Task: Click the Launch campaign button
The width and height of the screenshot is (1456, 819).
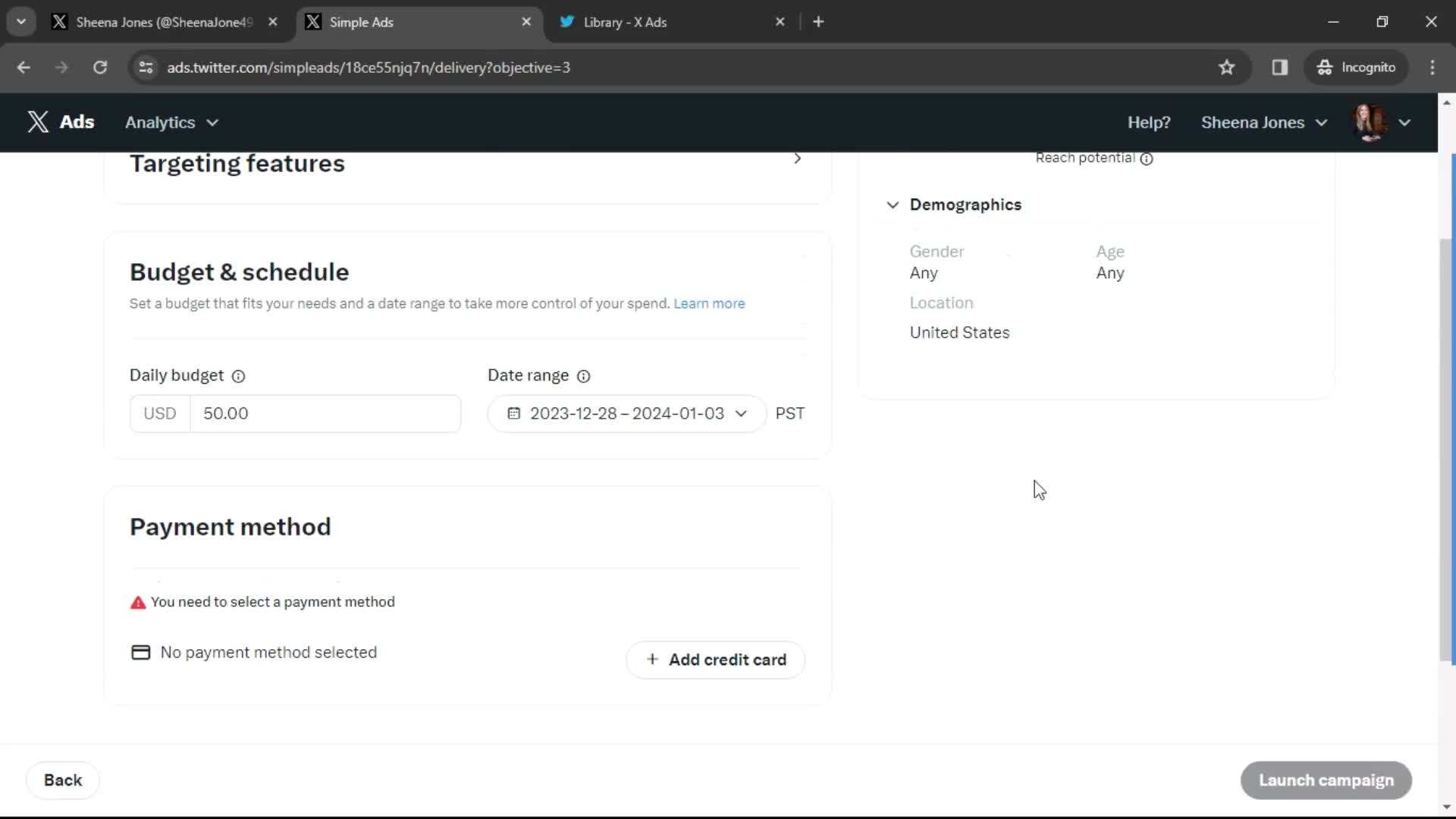Action: [1326, 780]
